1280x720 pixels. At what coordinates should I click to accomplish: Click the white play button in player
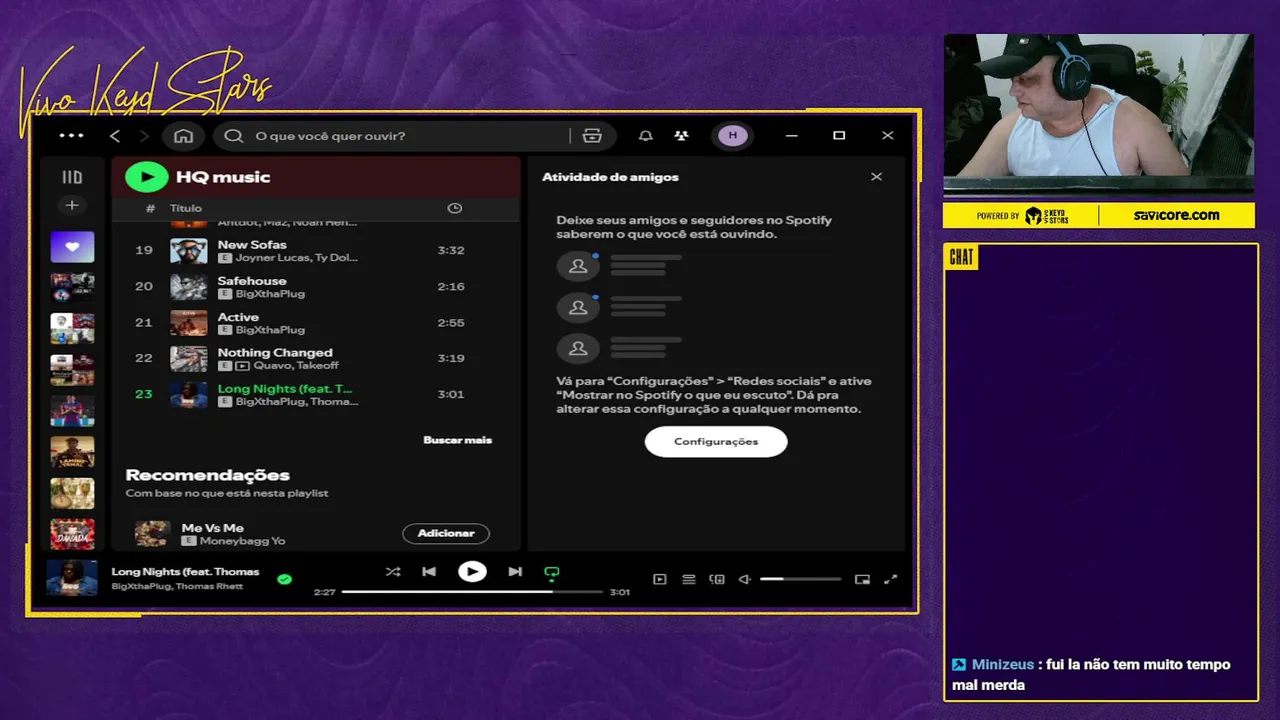(x=472, y=572)
